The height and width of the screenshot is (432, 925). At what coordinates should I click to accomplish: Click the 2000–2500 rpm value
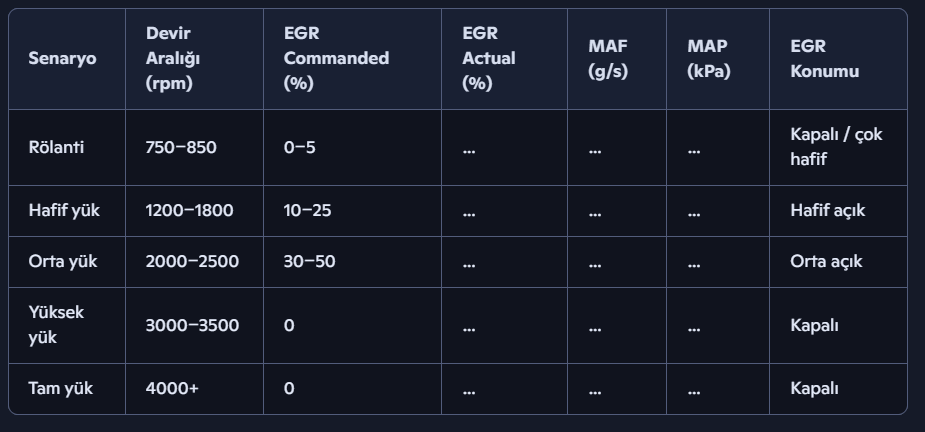pyautogui.click(x=192, y=261)
